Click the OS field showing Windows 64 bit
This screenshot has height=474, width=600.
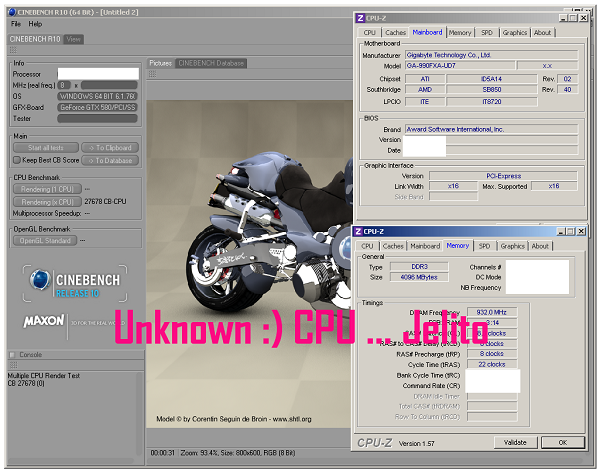(97, 96)
